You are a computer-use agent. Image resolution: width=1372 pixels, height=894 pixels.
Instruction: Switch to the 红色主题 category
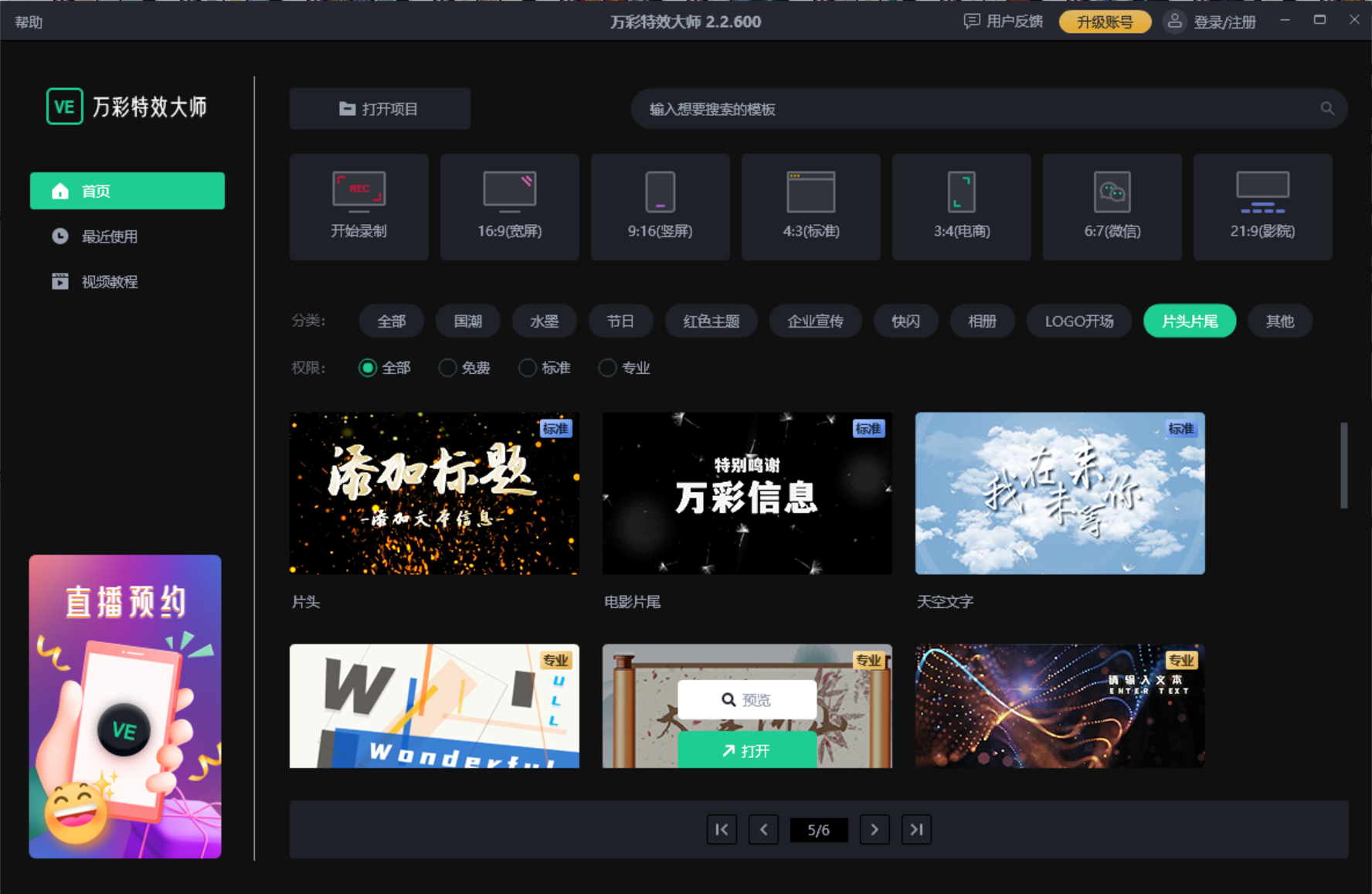pyautogui.click(x=711, y=321)
